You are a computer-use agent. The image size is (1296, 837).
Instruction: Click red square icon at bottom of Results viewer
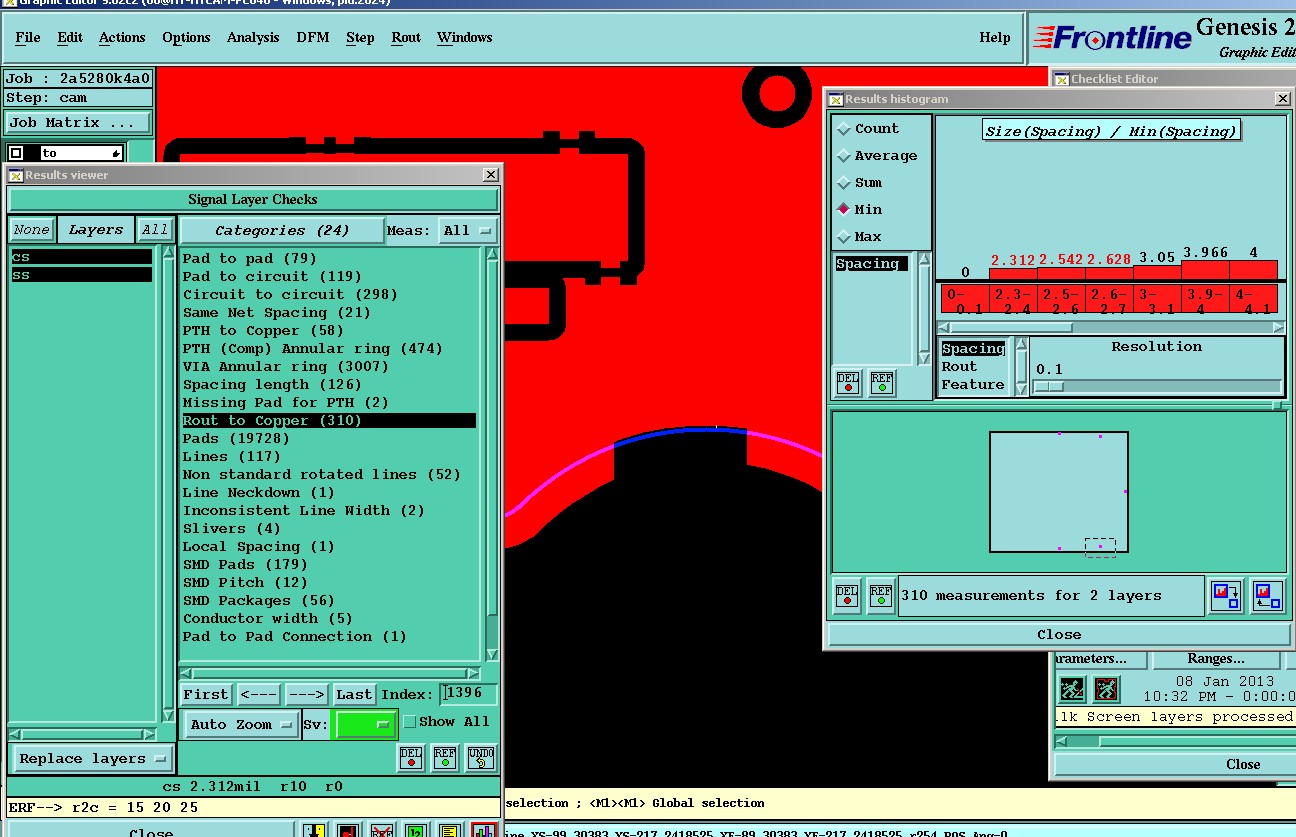click(x=348, y=830)
